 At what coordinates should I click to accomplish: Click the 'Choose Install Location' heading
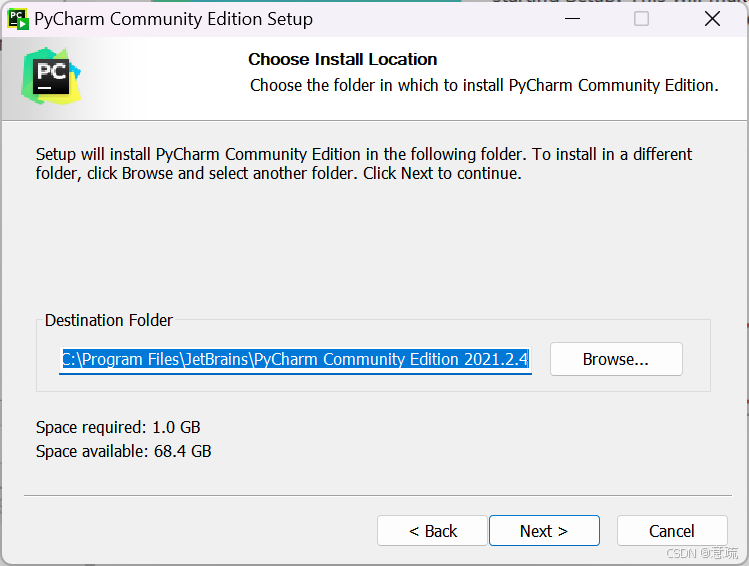[x=342, y=59]
